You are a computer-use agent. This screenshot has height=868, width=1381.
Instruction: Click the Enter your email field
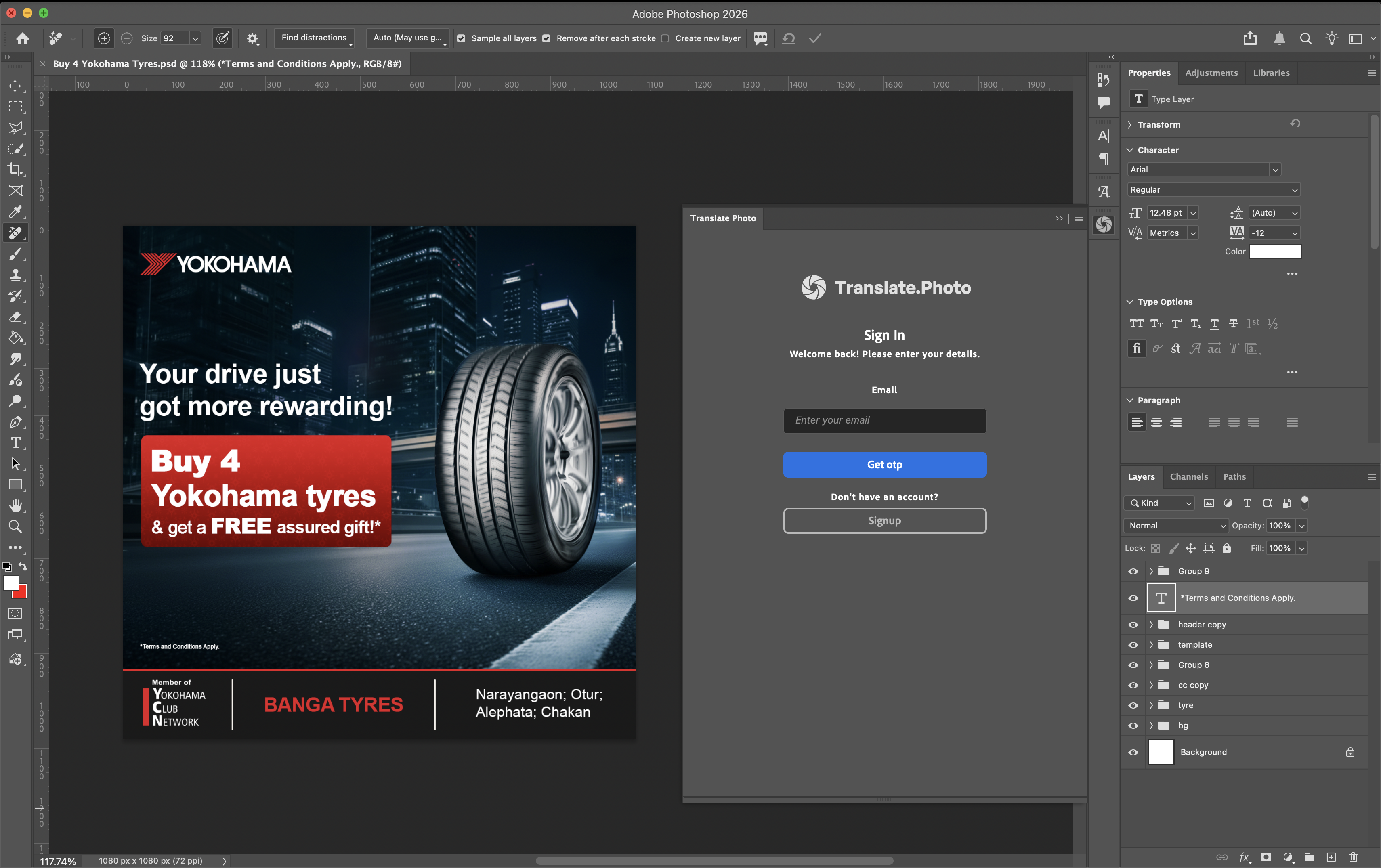coord(884,421)
